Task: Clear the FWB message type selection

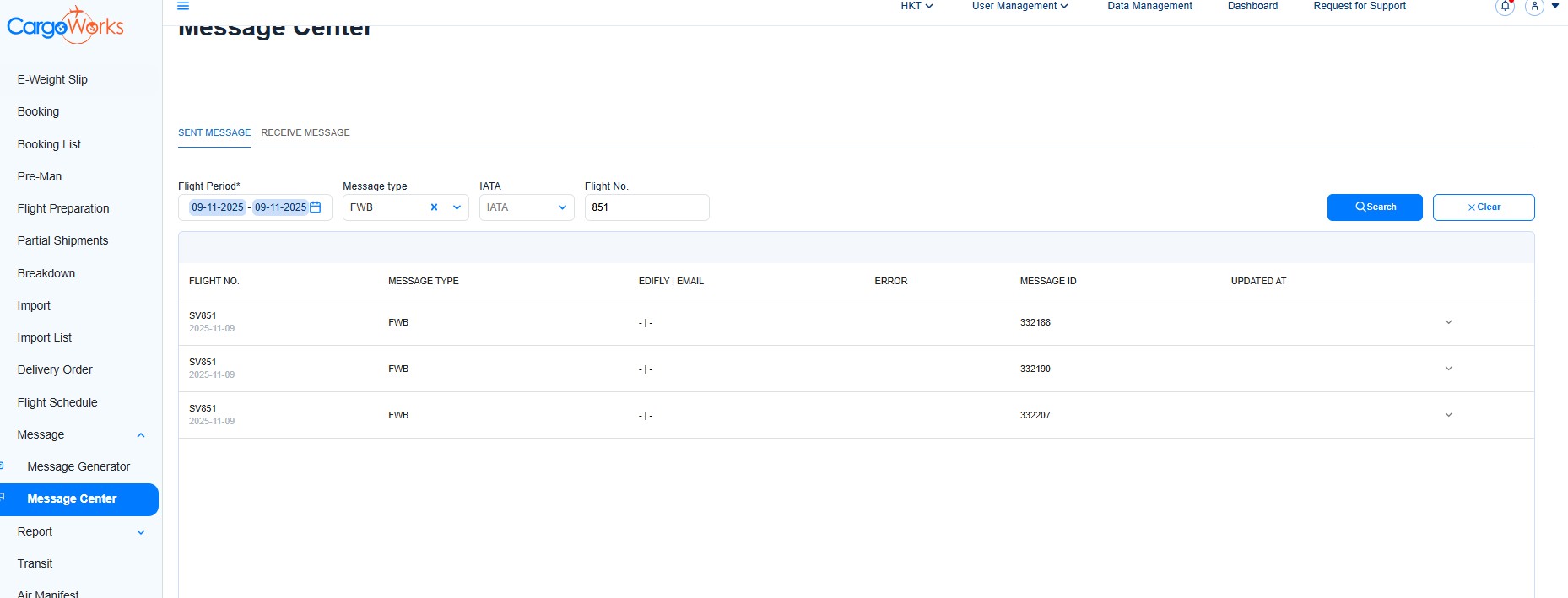Action: click(x=434, y=207)
